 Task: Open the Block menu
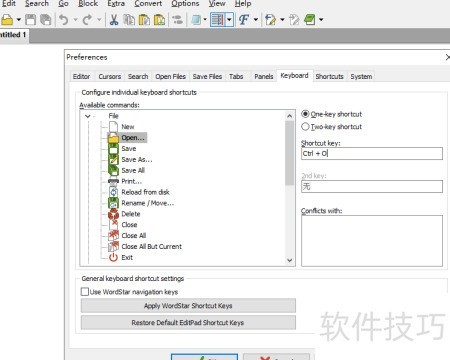tap(88, 4)
